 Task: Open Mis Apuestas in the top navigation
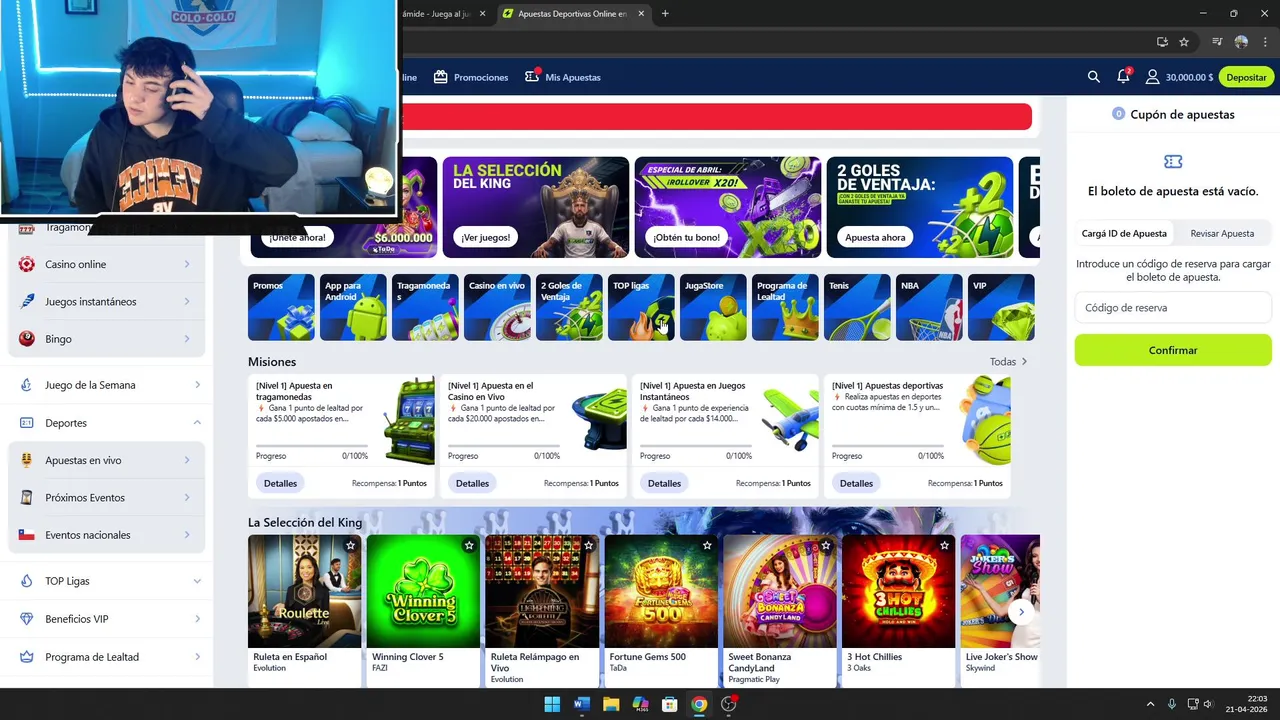coord(563,77)
